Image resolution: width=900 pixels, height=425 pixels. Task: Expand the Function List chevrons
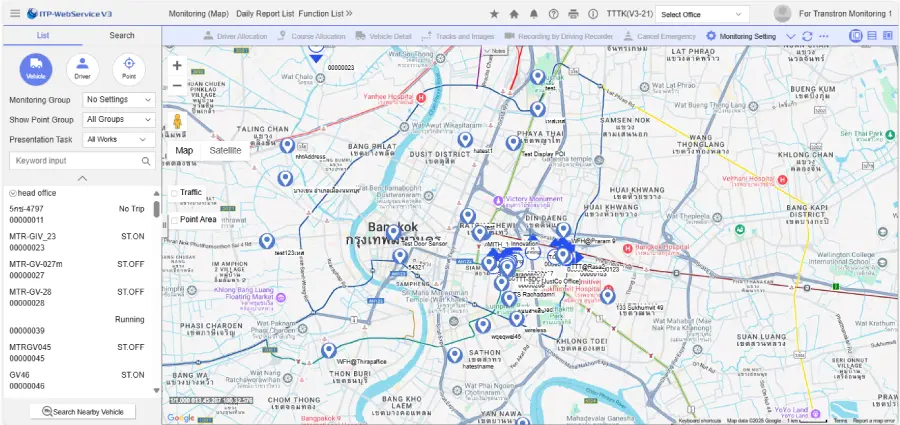click(x=349, y=14)
